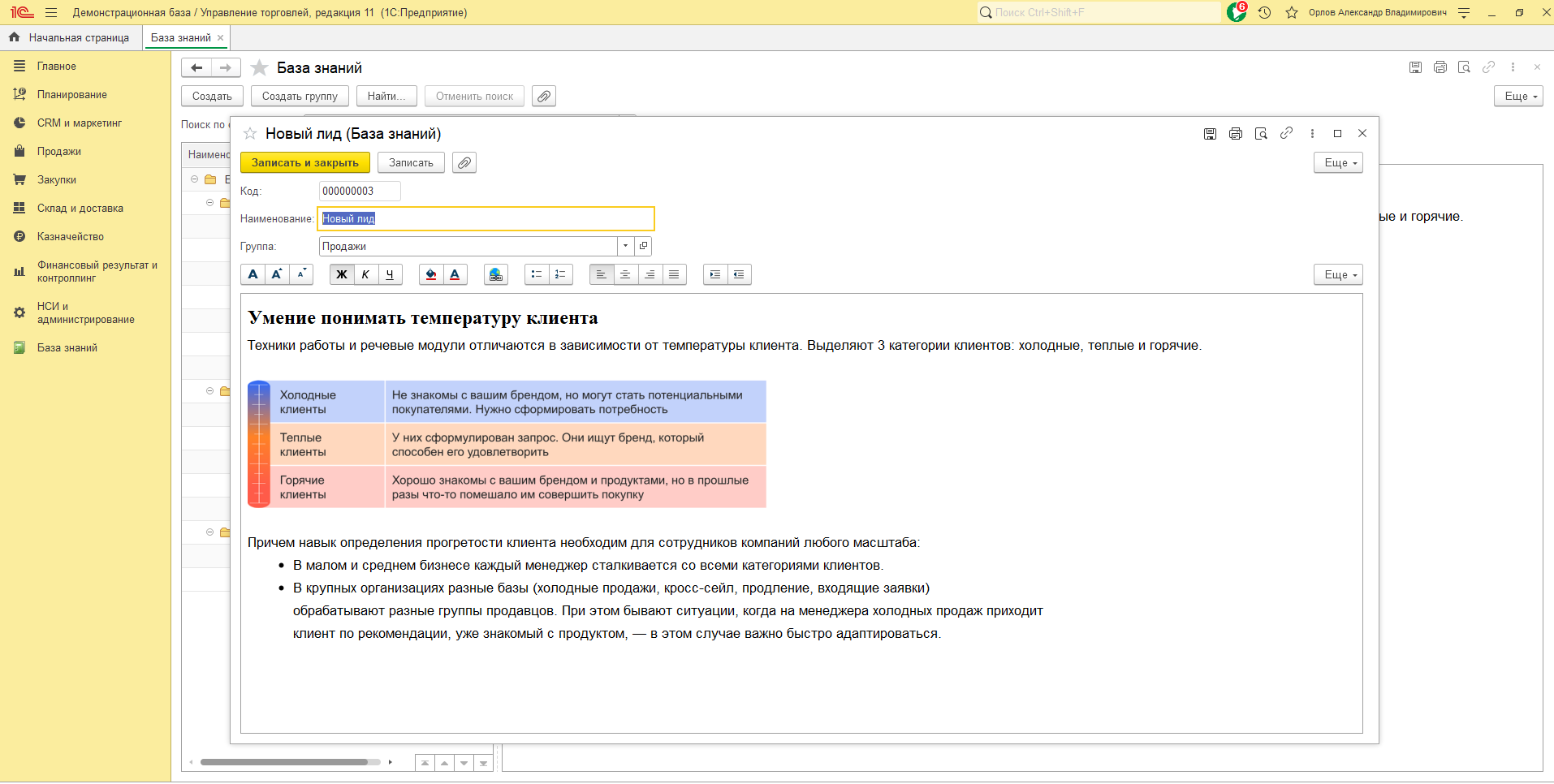Viewport: 1554px width, 784px height.
Task: Increase paragraph indent
Action: [x=715, y=274]
